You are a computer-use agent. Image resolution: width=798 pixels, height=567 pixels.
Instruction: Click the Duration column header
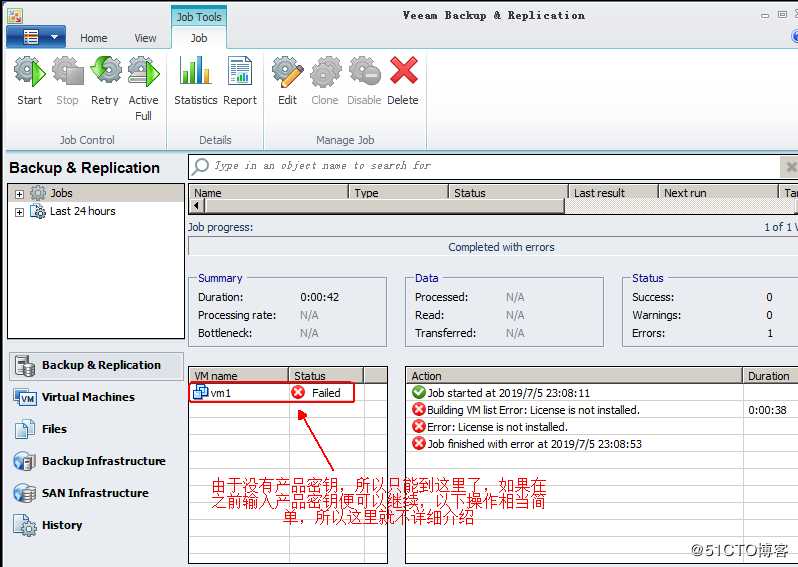click(x=771, y=376)
